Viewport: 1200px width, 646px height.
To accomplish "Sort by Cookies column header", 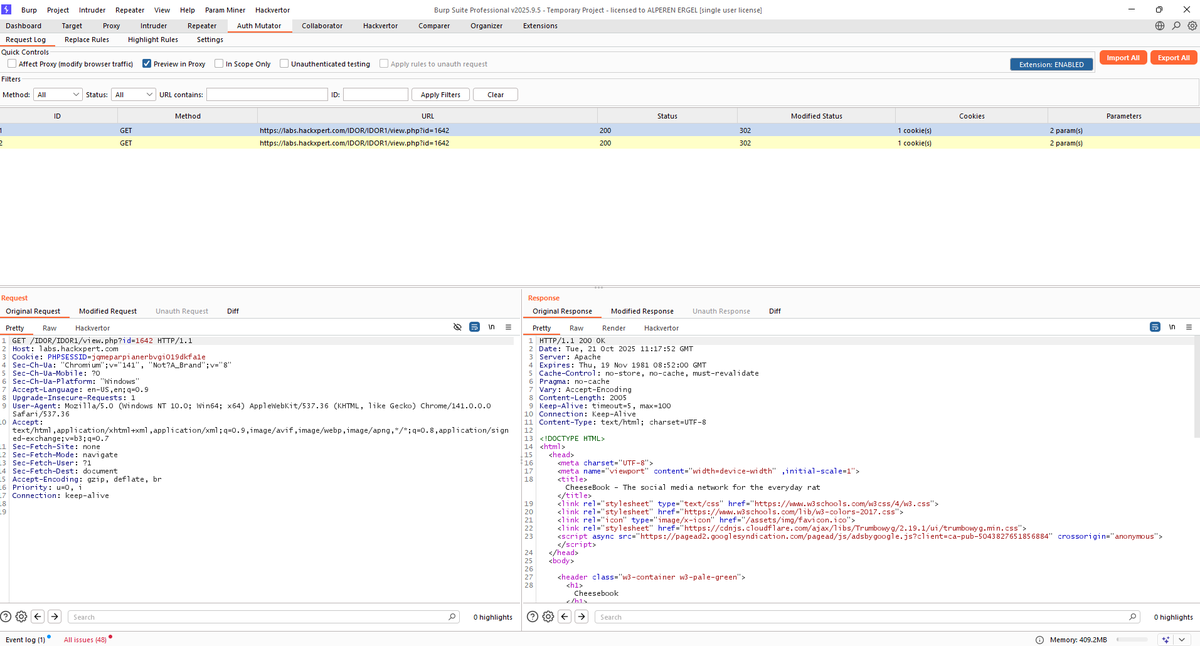I will [971, 116].
